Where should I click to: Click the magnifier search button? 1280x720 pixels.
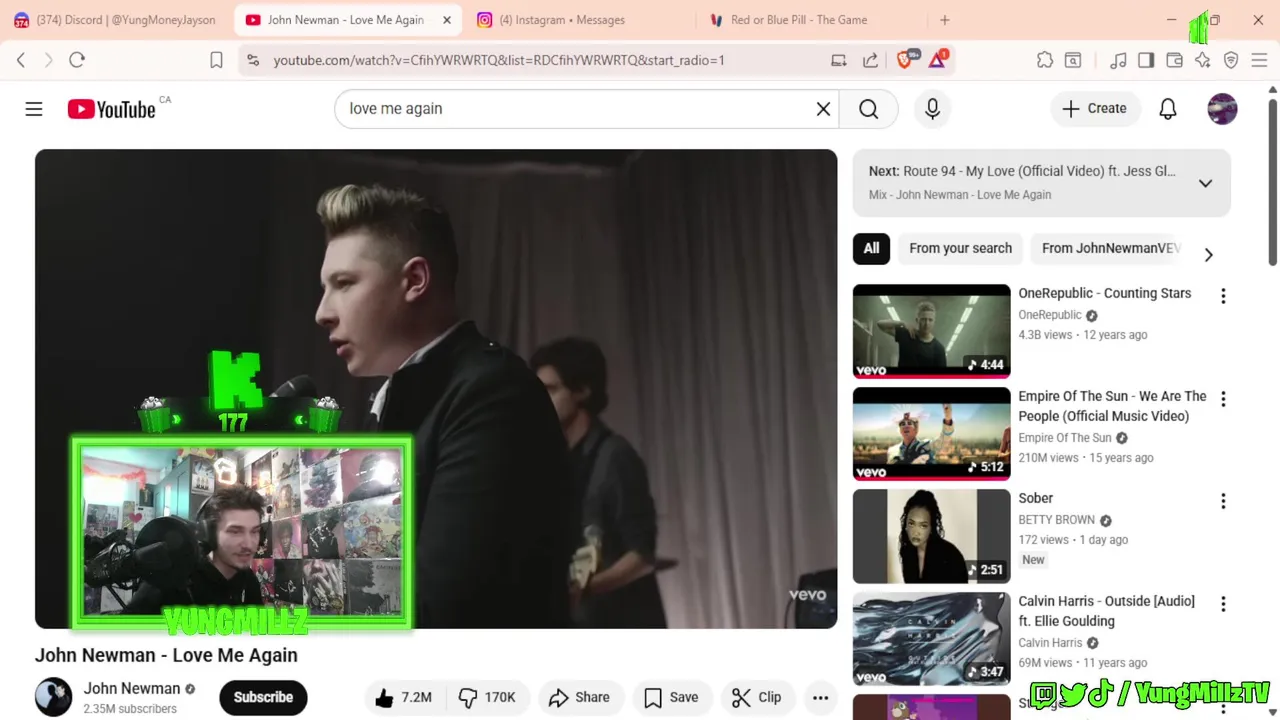(868, 109)
